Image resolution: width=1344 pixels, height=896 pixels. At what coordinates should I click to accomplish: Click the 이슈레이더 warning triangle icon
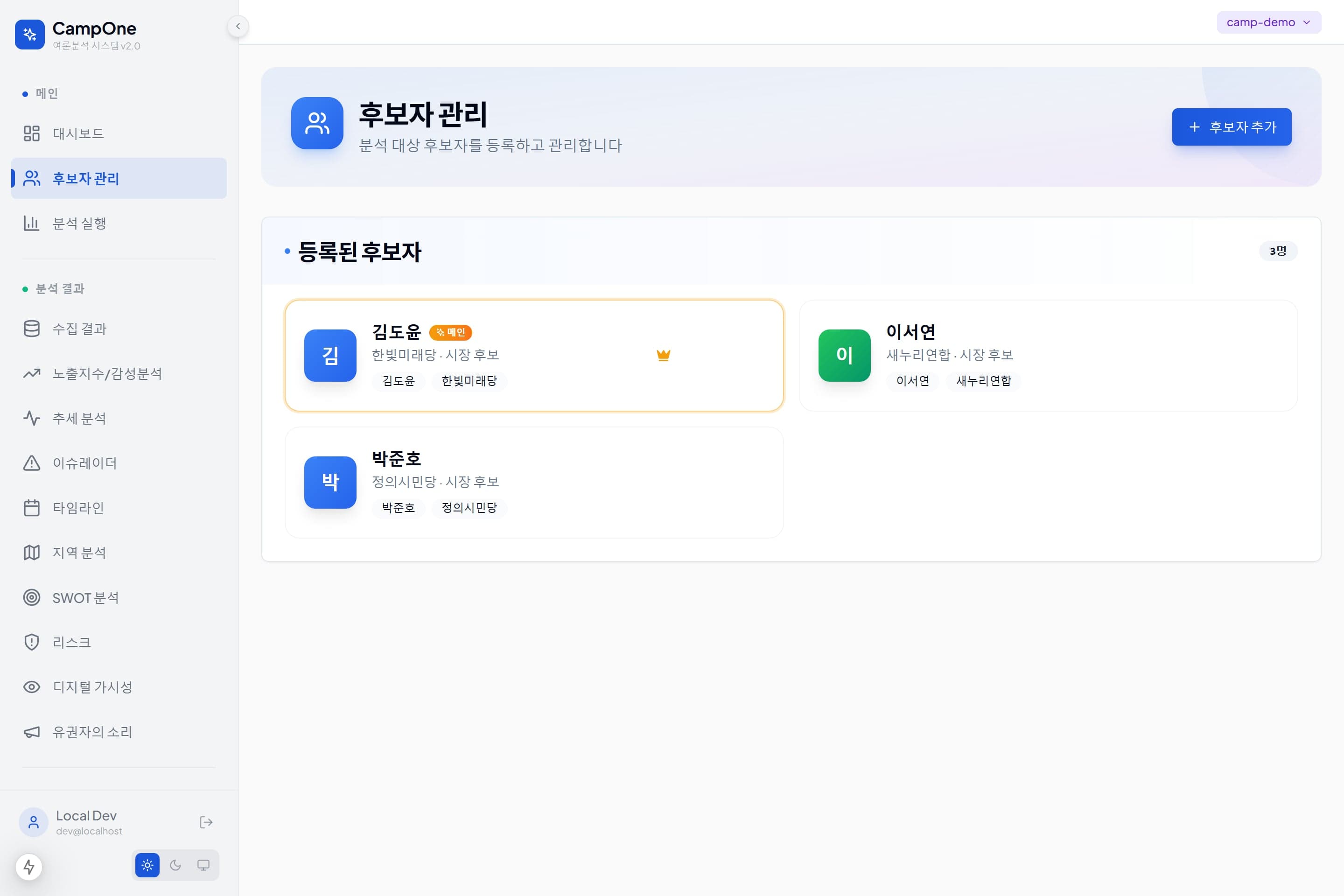point(31,463)
